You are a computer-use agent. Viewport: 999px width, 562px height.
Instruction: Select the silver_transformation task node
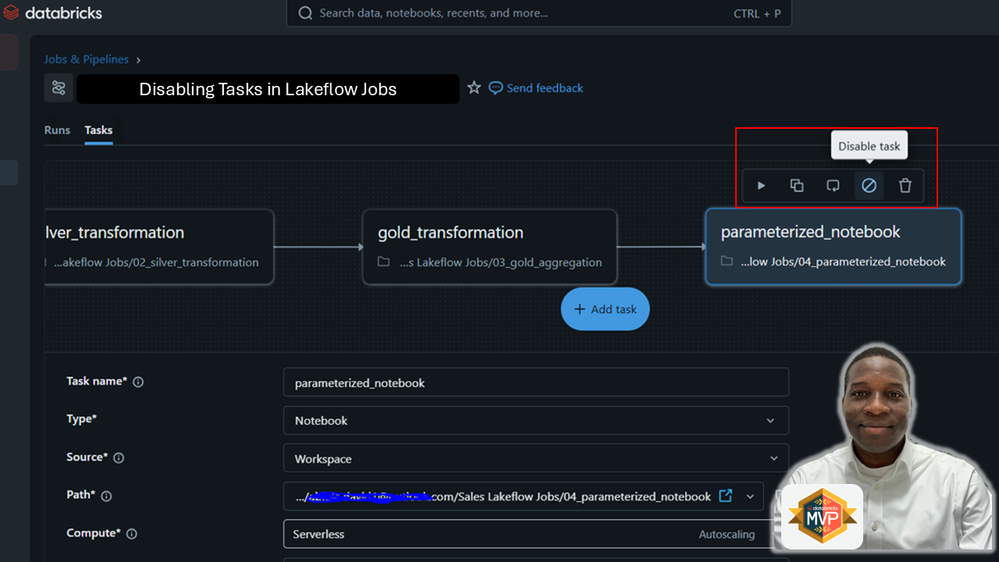pos(159,247)
